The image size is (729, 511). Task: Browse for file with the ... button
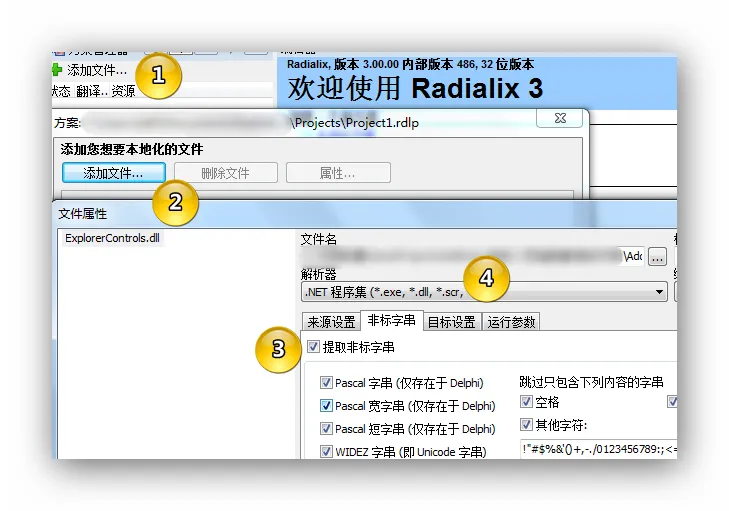click(657, 257)
